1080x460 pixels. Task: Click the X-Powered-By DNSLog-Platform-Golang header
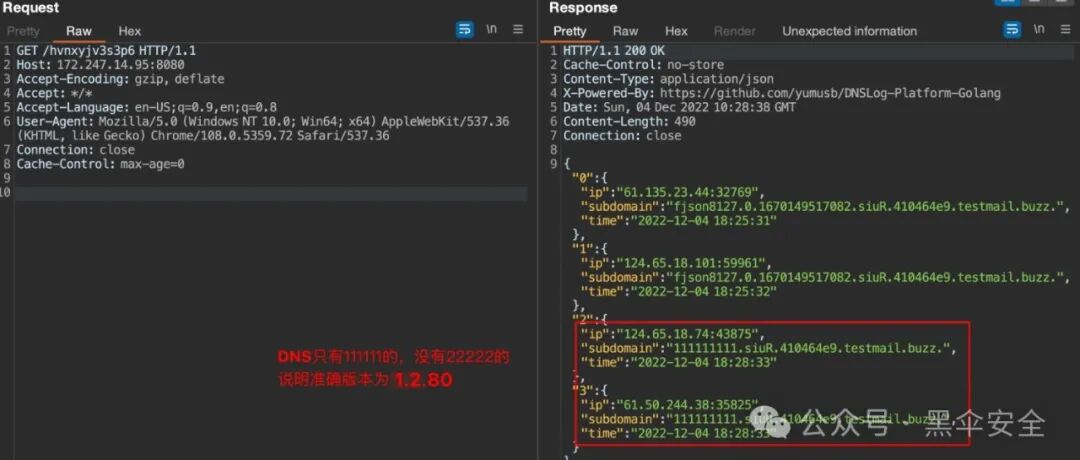click(782, 93)
